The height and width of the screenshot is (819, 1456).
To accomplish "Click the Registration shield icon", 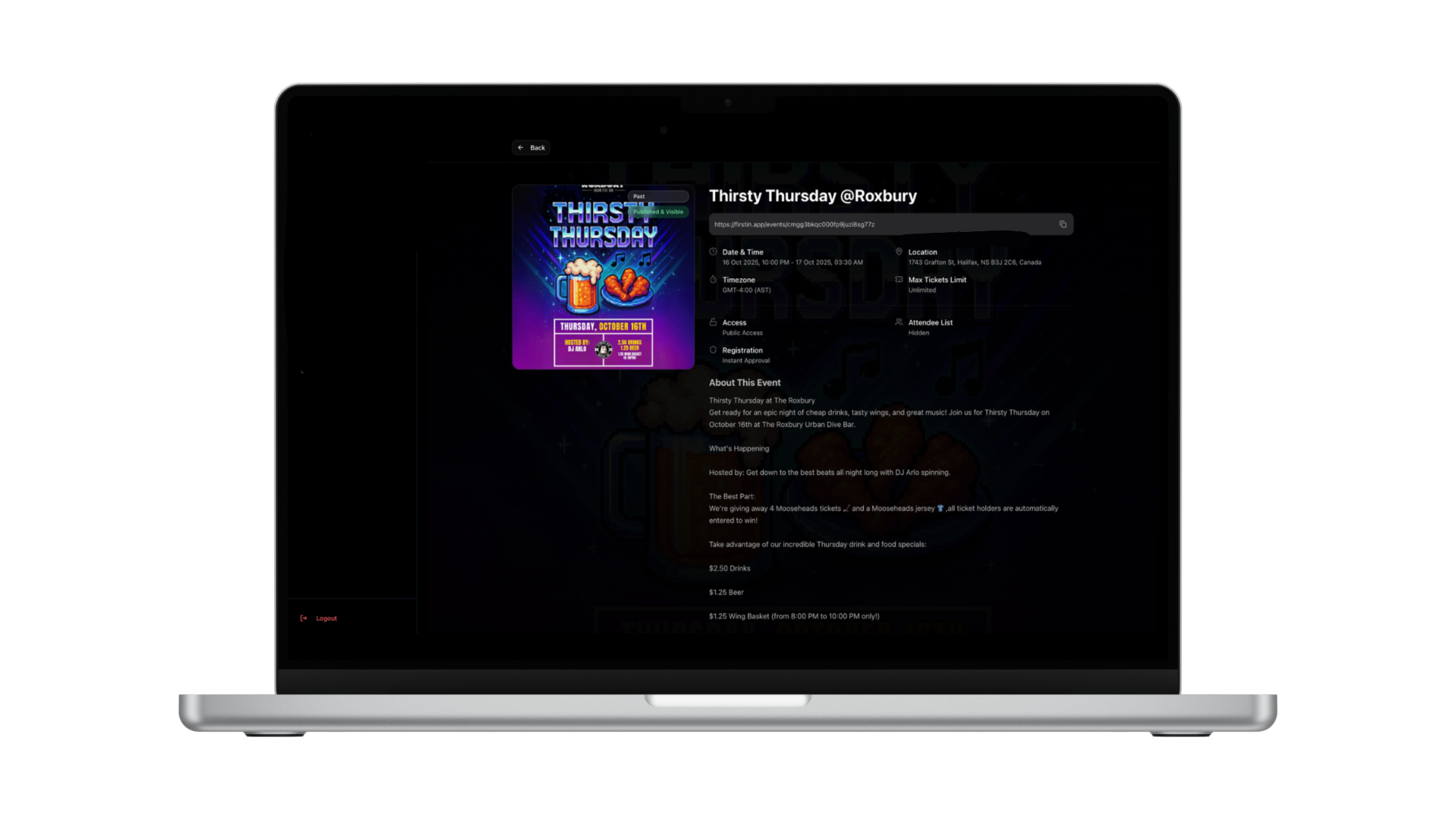I will tap(713, 350).
